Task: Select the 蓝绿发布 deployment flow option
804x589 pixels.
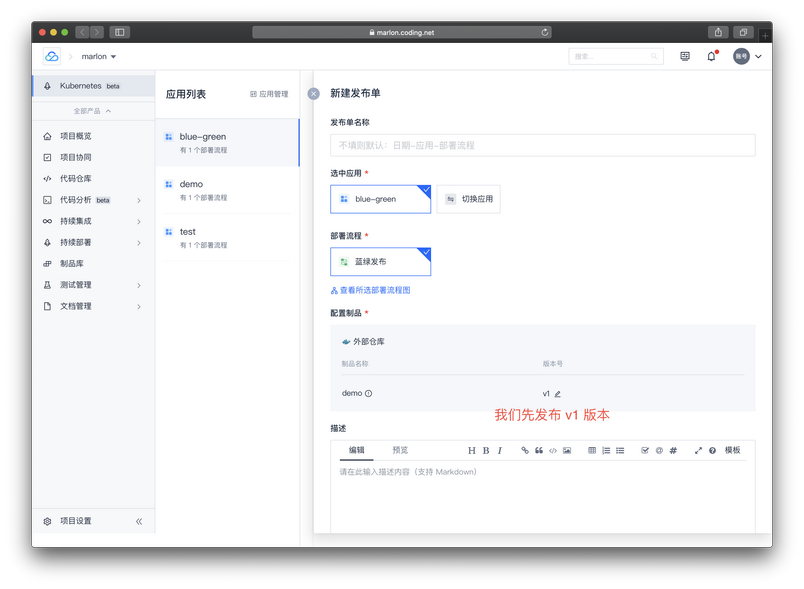Action: pos(380,262)
